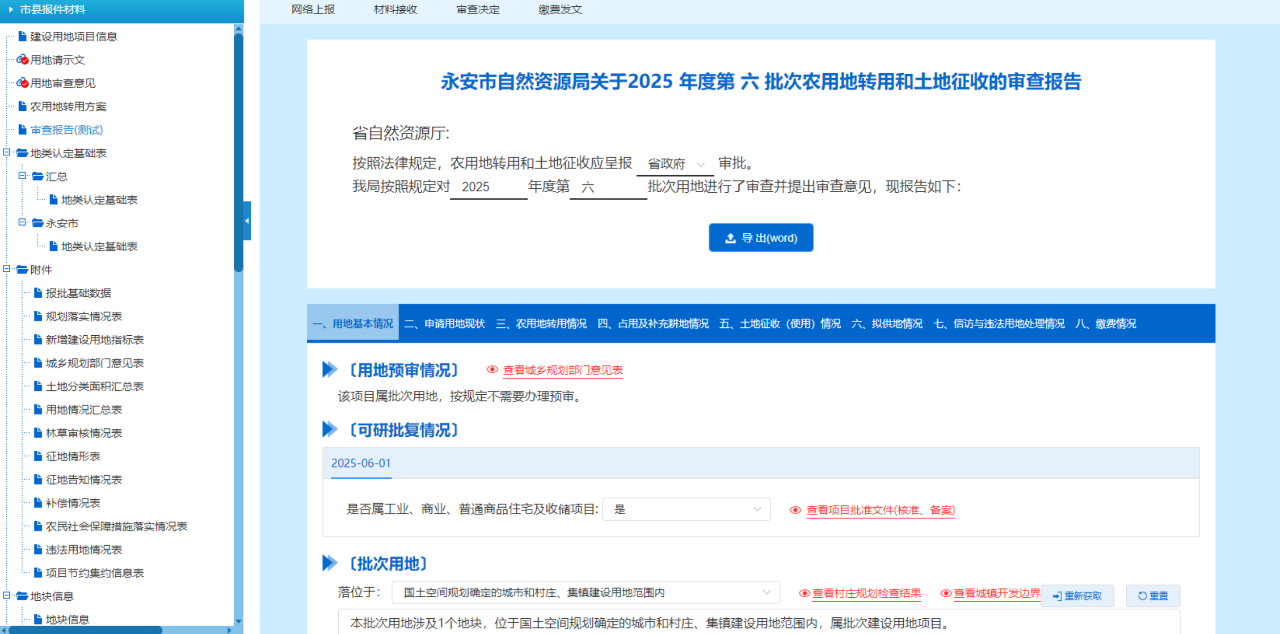Open the 落位于 location dropdown

click(x=585, y=593)
